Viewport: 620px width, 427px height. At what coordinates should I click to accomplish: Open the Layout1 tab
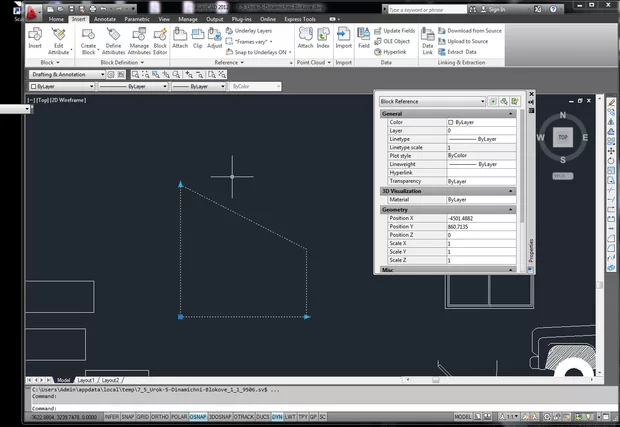pos(85,380)
